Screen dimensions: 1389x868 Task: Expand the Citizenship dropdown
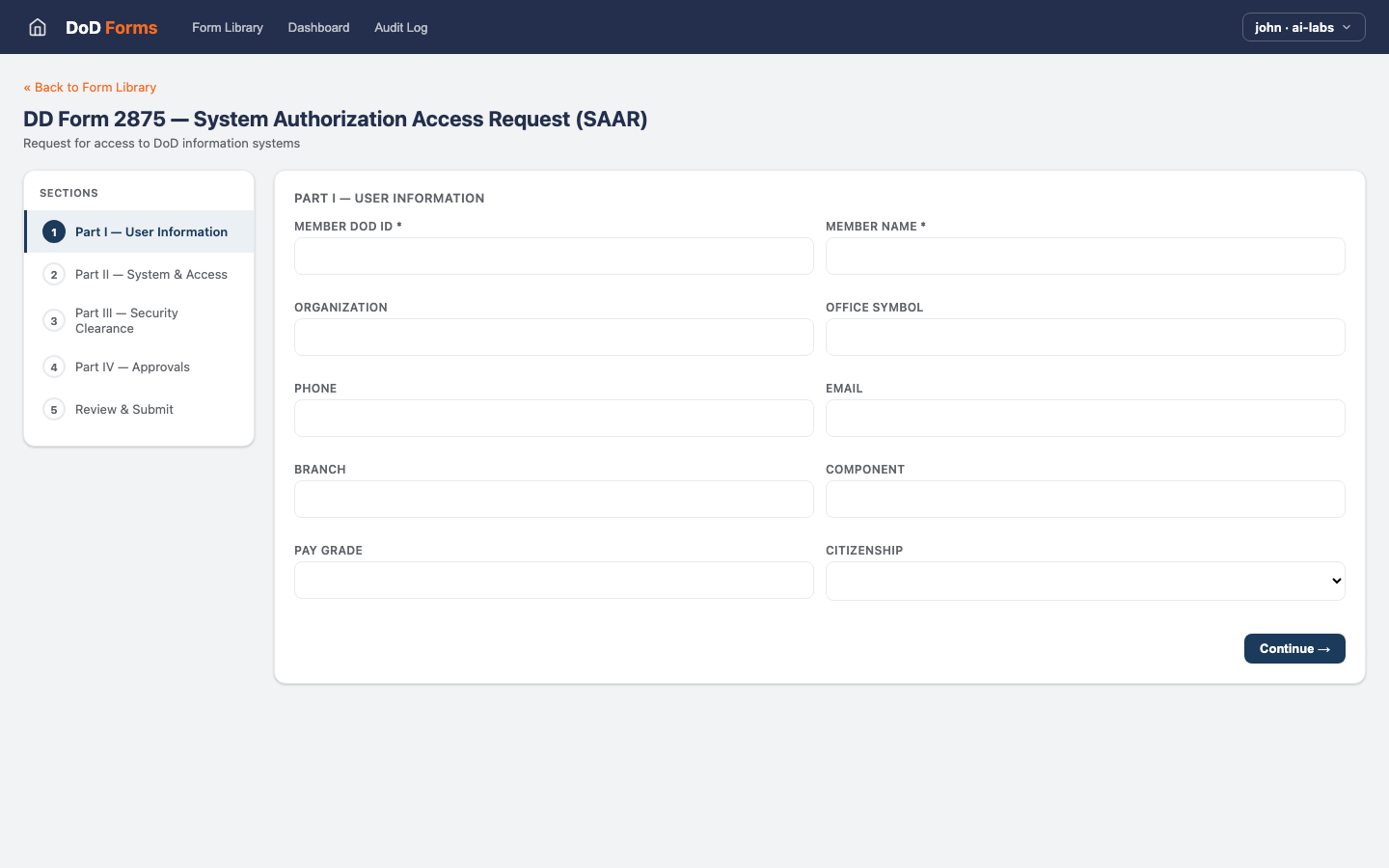point(1084,581)
